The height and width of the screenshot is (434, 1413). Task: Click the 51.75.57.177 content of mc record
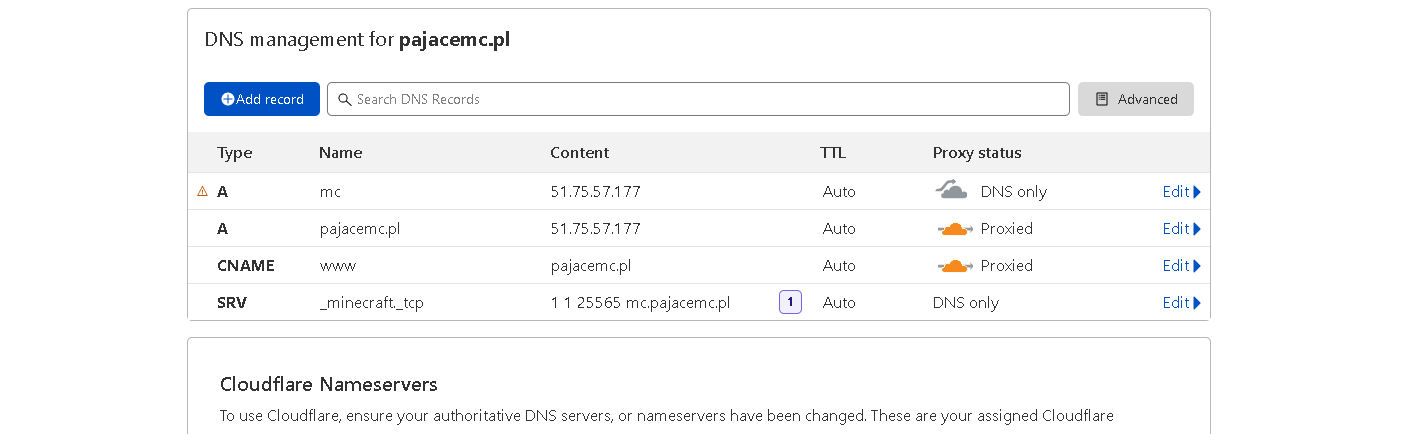595,192
